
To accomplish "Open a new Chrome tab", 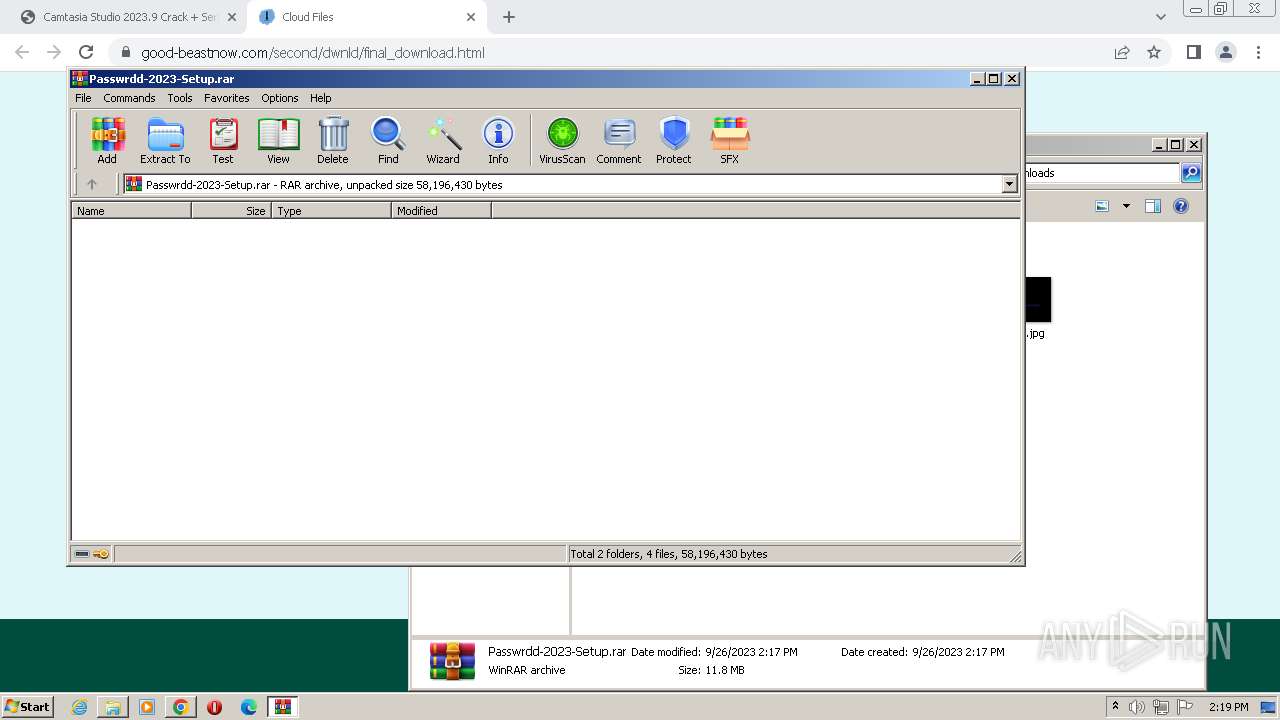I will click(x=509, y=17).
